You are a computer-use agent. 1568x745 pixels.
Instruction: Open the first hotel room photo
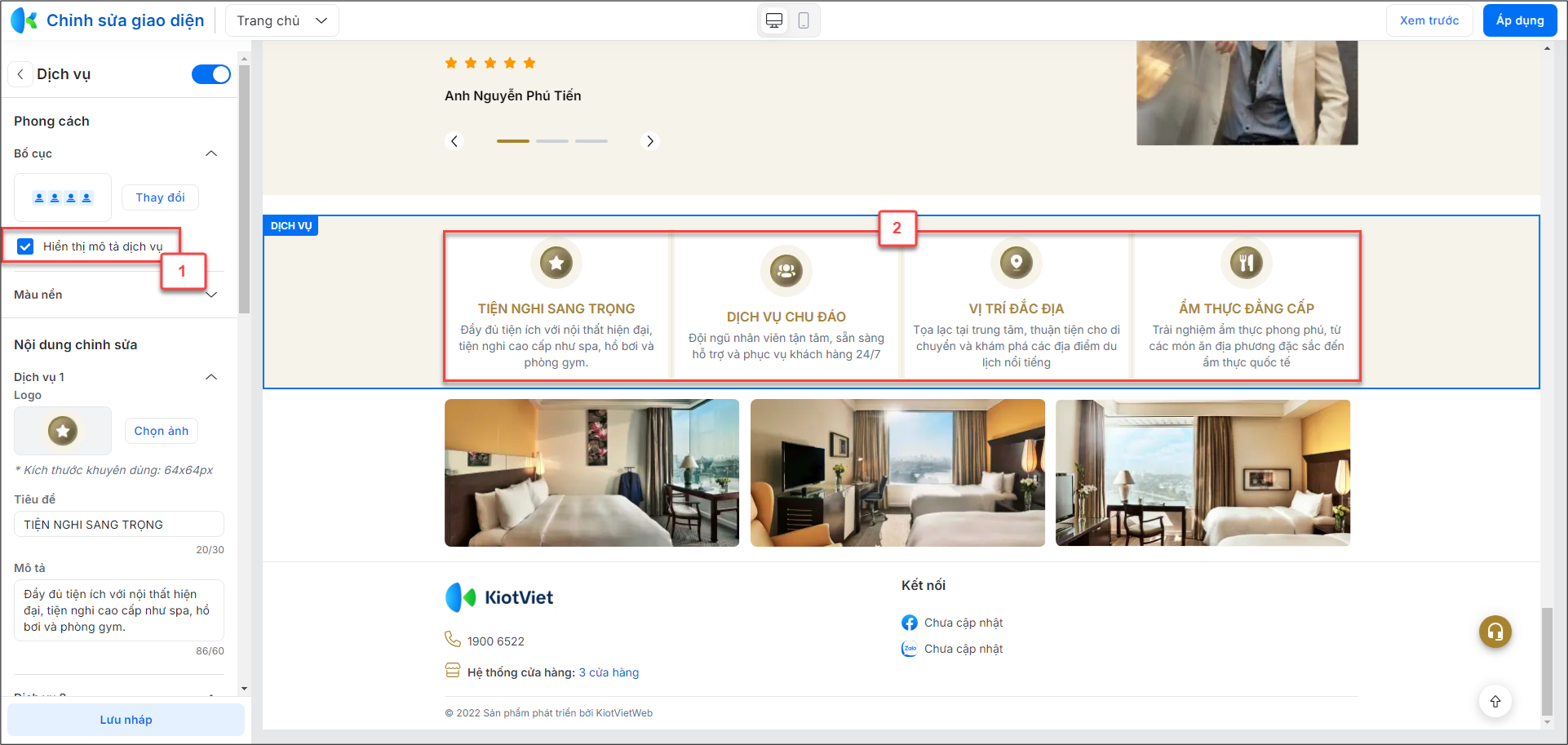591,472
